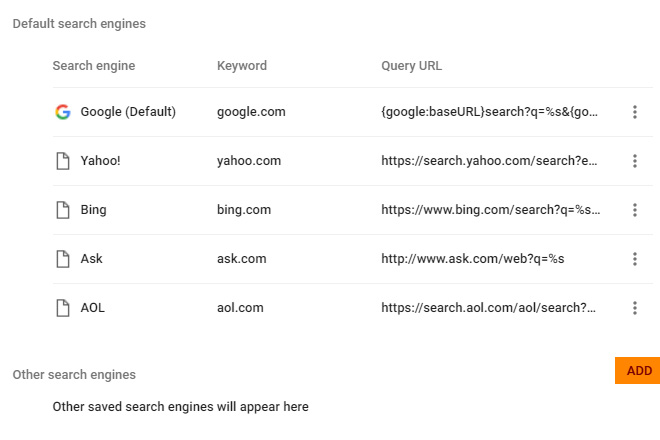660x440 pixels.
Task: Click the bing.com keyword text
Action: [246, 210]
